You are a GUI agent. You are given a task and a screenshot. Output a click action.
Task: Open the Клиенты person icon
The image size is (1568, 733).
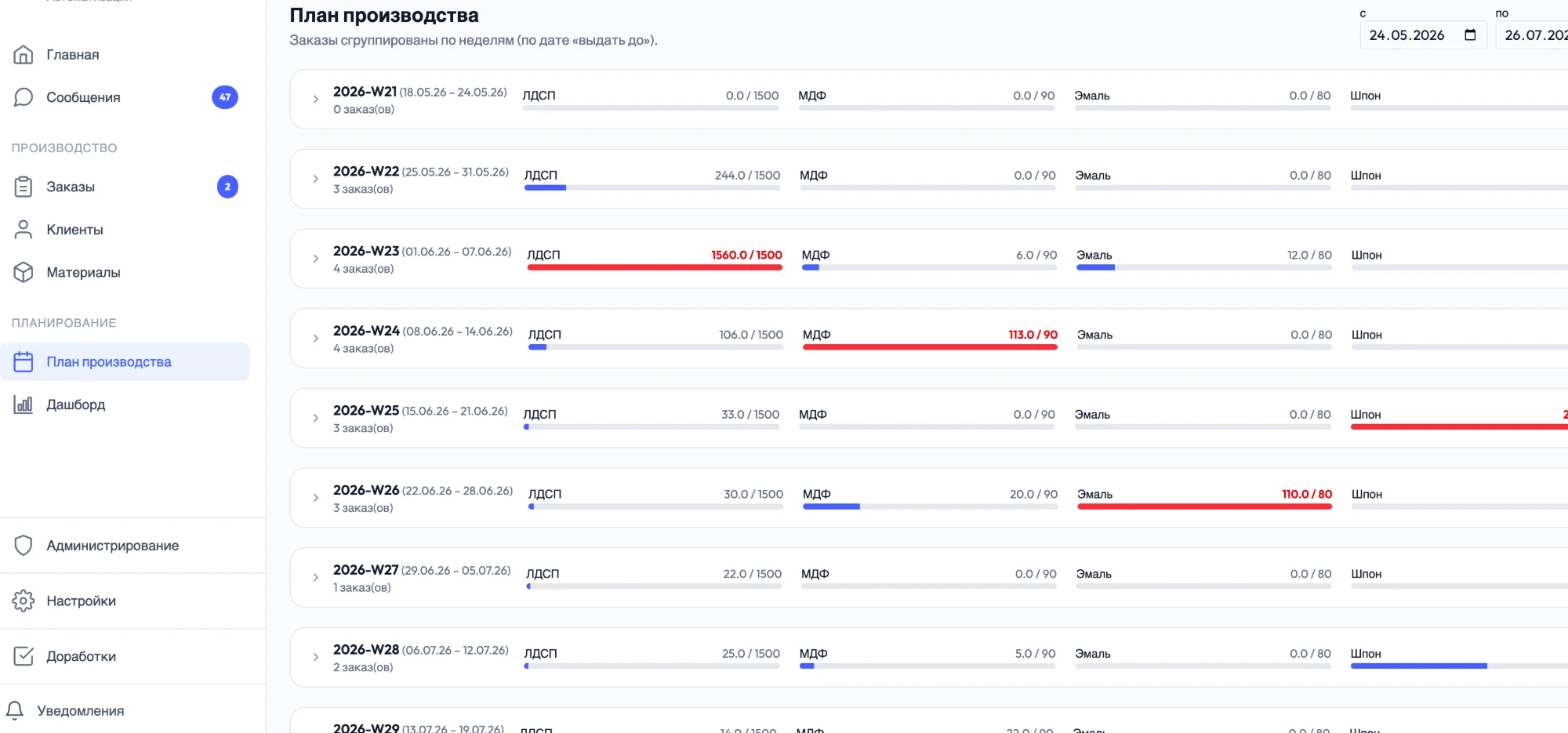point(24,230)
